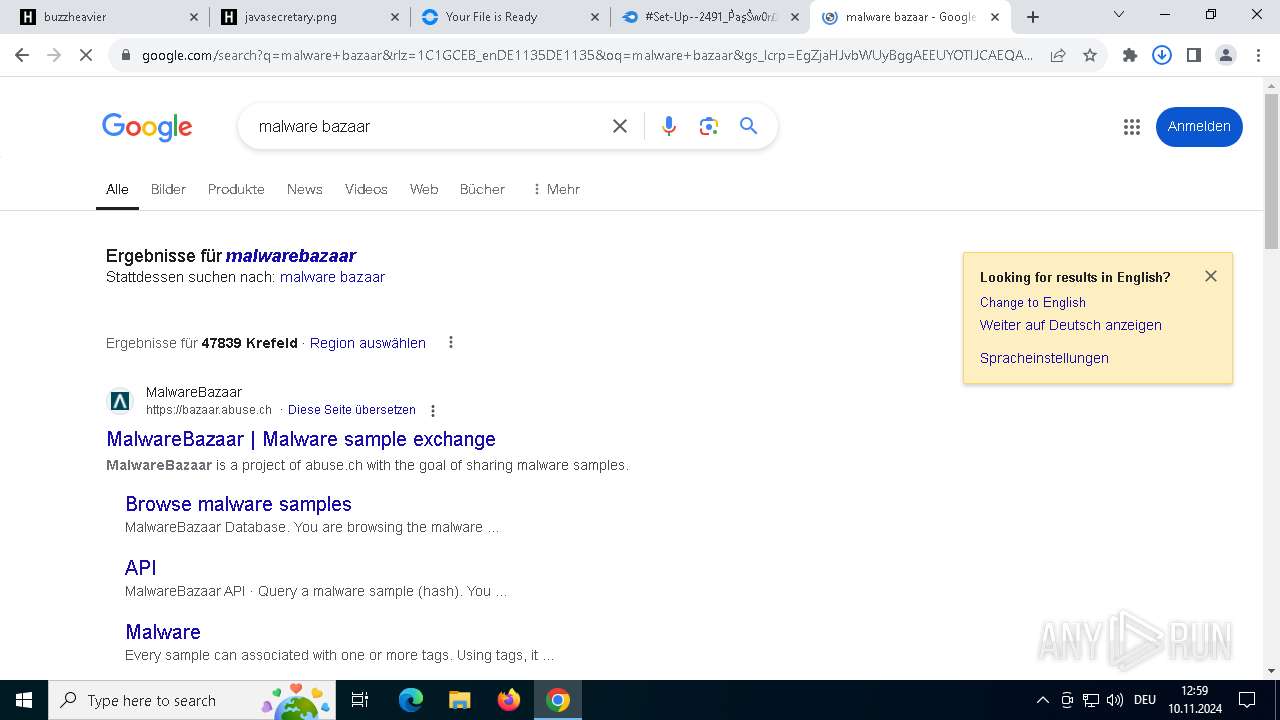The height and width of the screenshot is (720, 1280).
Task: Start voice search with the microphone icon
Action: [x=669, y=126]
